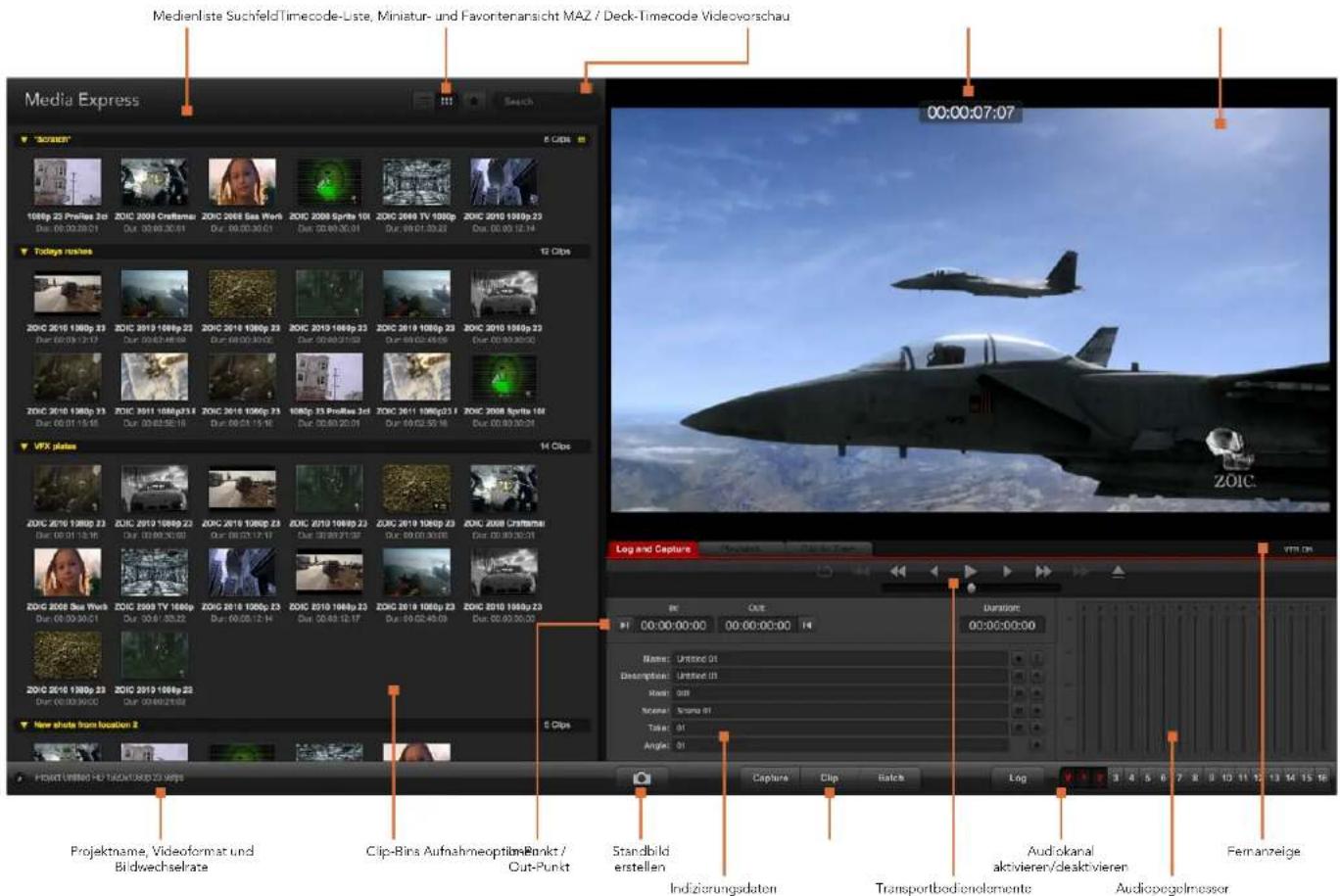Click the bin icon in scratch header
The height and width of the screenshot is (896, 1340).
pyautogui.click(x=582, y=140)
